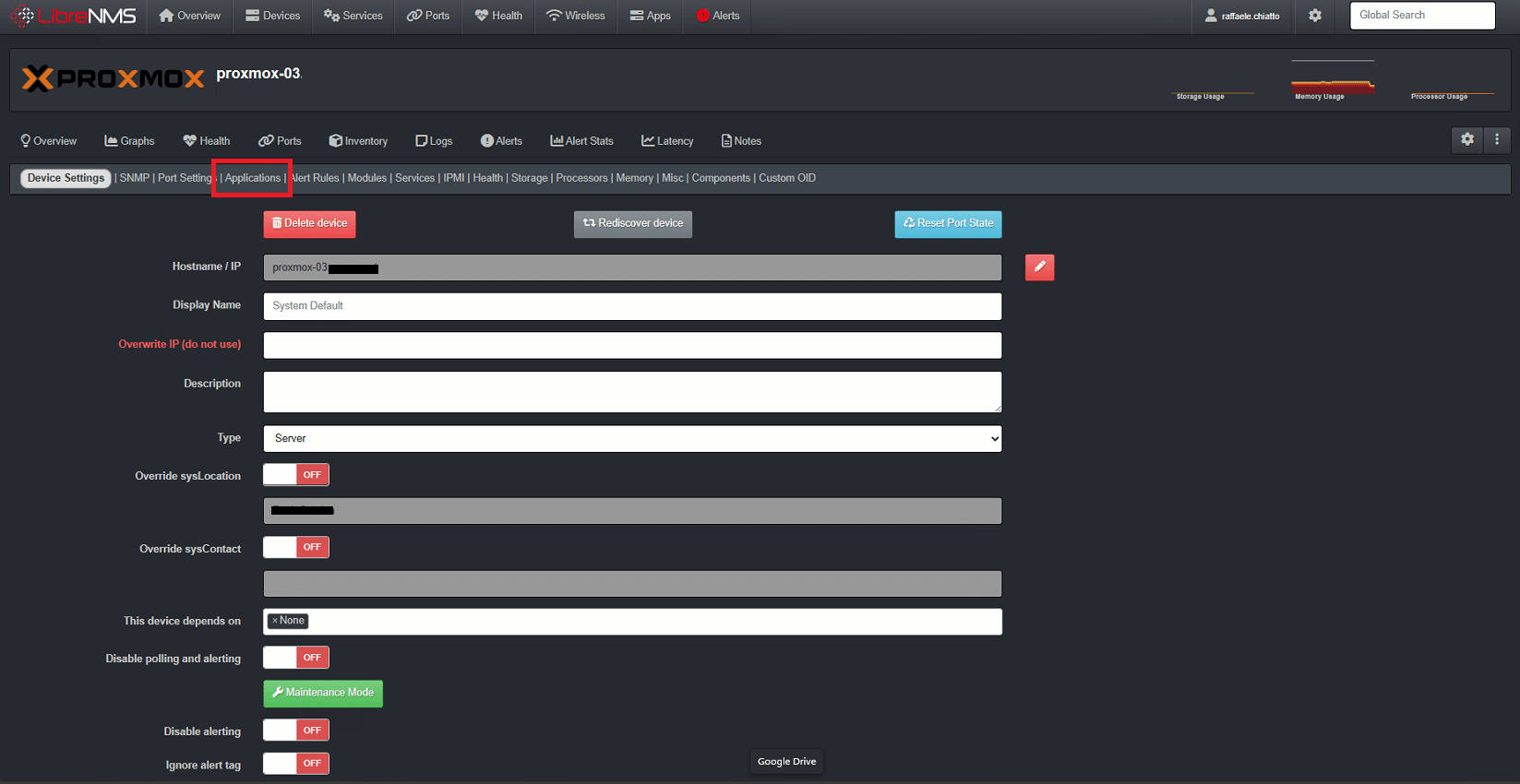Open the Memory Usage mini graph
This screenshot has width=1520, height=784.
click(x=1333, y=79)
